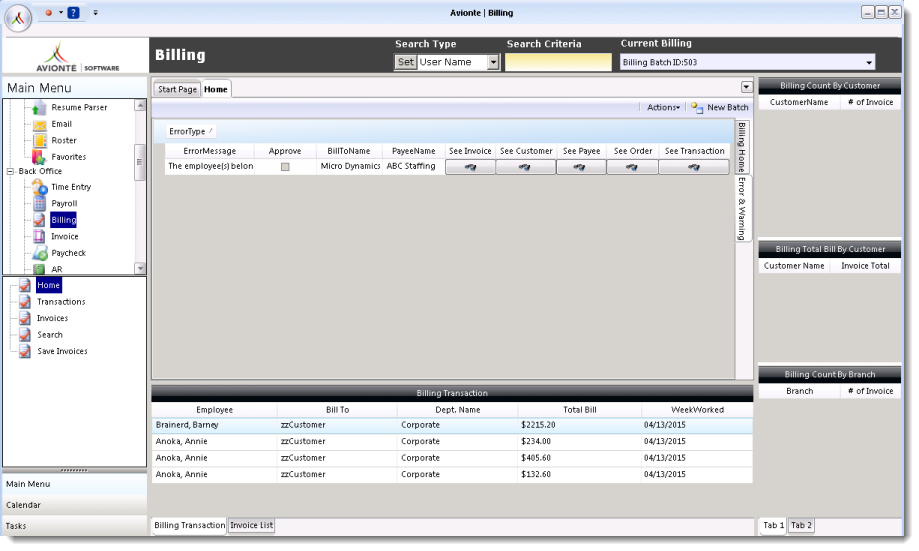Click the Main Menu scrollbar down arrow
Viewport: 919px width, 551px height.
139,268
